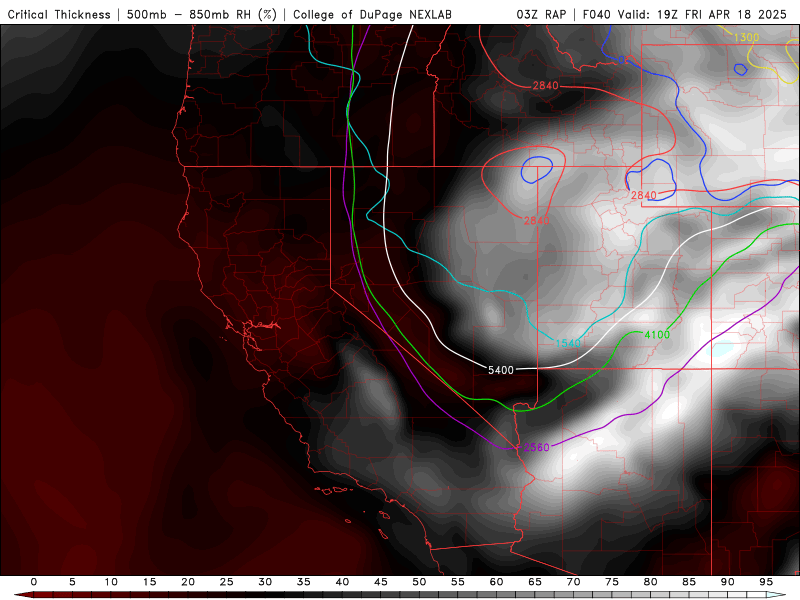Viewport: 800px width, 600px height.
Task: Click the "500mb – 850mb RH (%)" header text
Action: click(202, 14)
